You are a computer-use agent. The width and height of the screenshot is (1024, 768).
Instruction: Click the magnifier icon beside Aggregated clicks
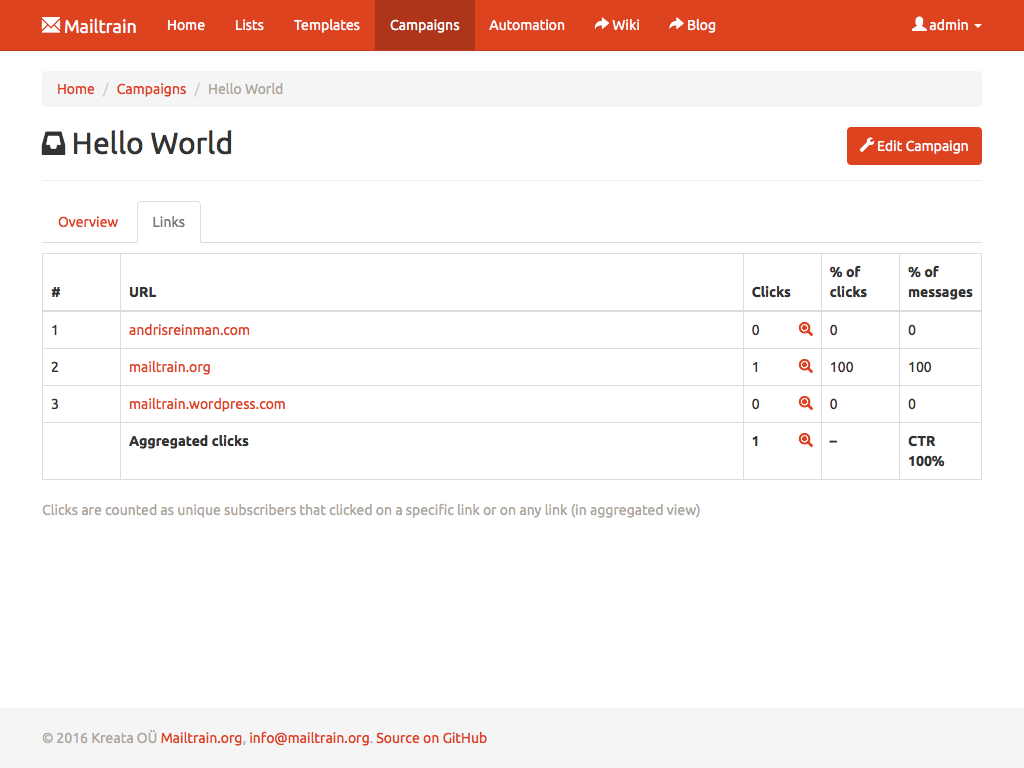[x=805, y=440]
